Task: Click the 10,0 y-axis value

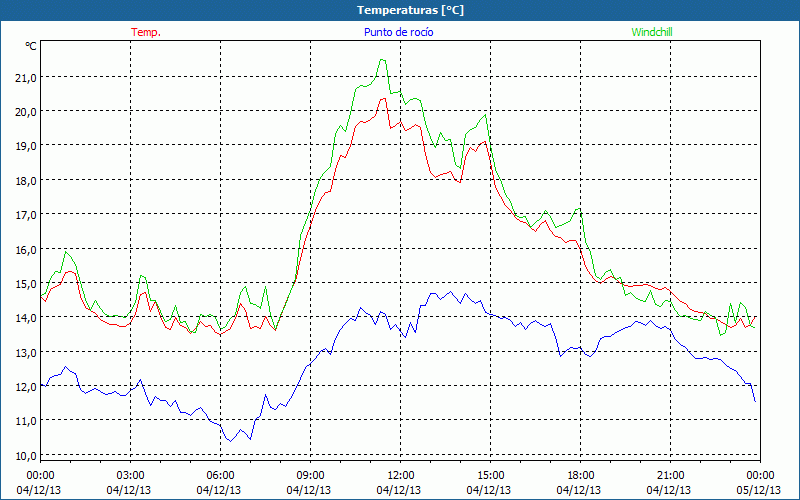Action: pyautogui.click(x=27, y=456)
